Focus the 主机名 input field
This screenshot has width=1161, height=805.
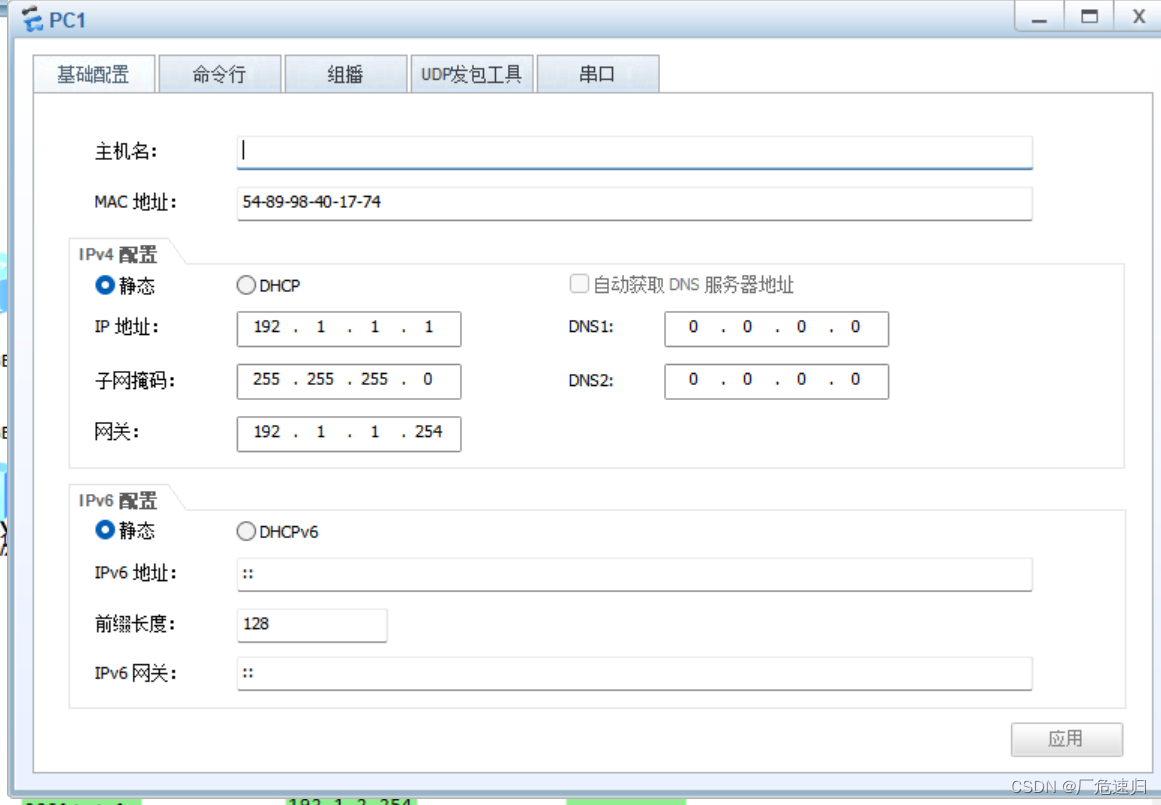coord(634,152)
